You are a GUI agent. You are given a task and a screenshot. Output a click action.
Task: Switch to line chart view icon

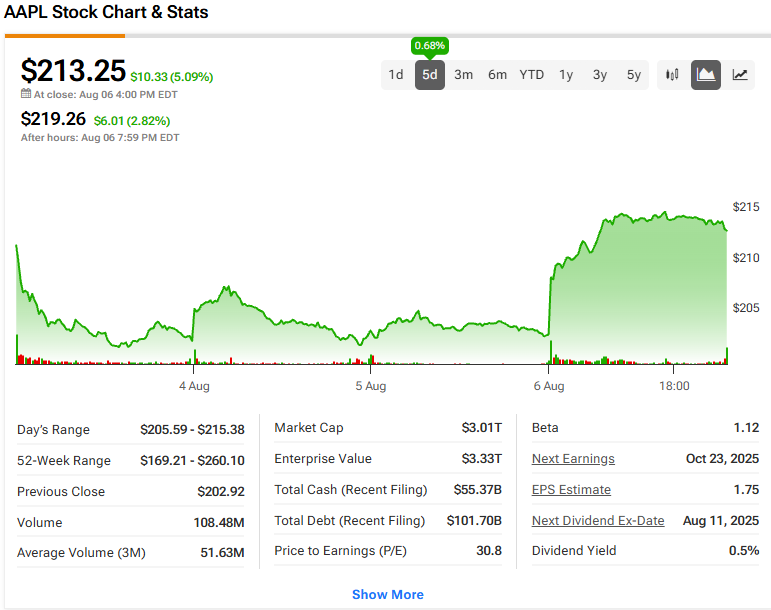(x=740, y=75)
